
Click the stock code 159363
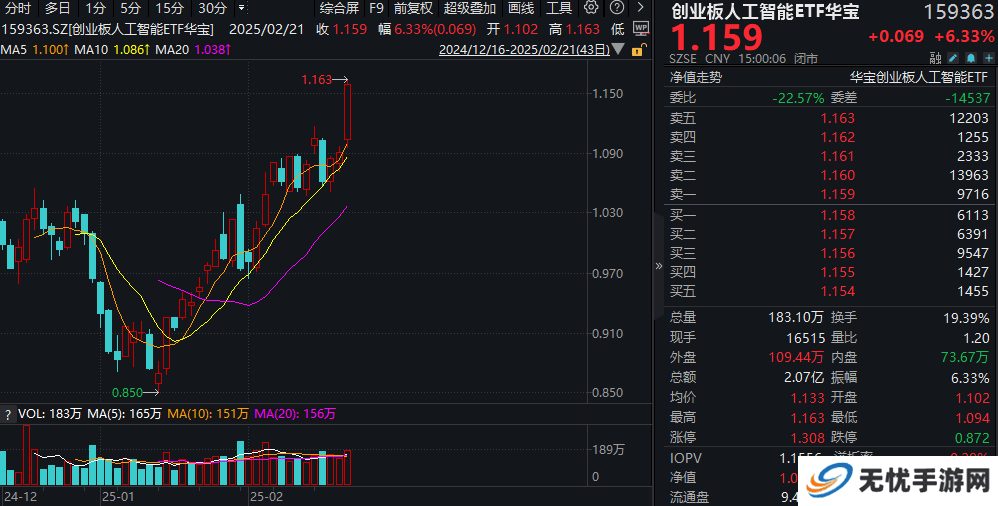click(x=960, y=12)
